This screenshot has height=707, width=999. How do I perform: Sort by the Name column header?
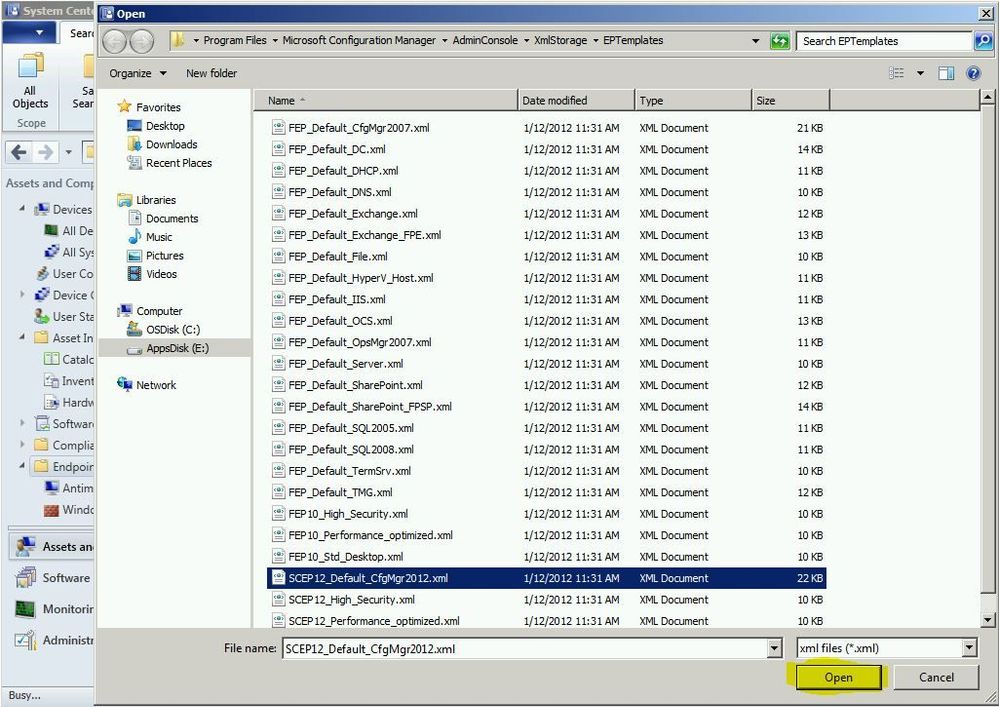pos(386,101)
